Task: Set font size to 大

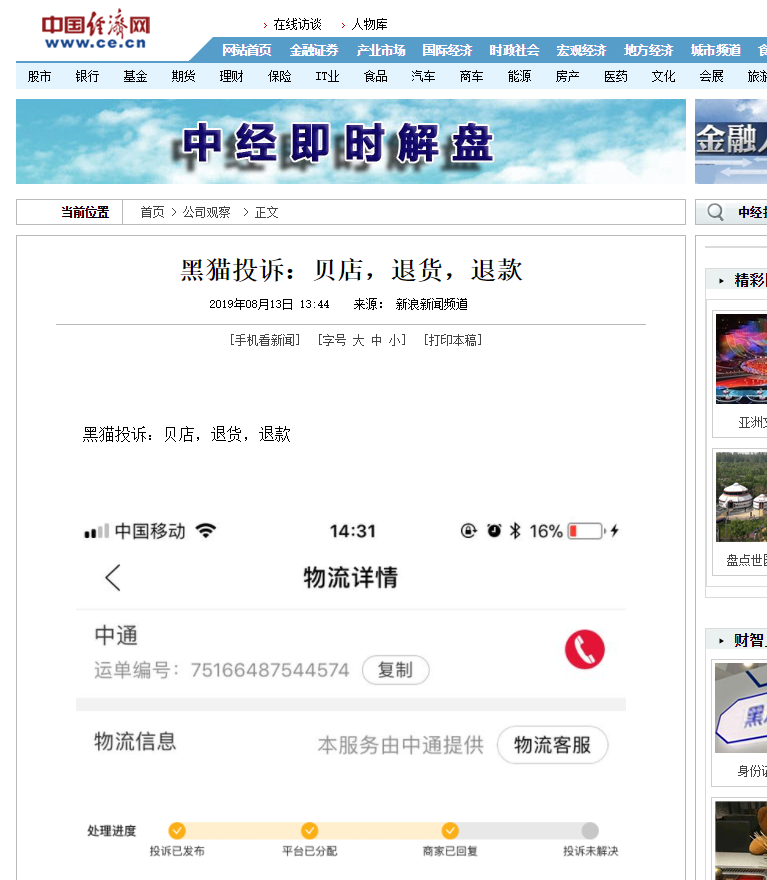Action: pos(358,340)
